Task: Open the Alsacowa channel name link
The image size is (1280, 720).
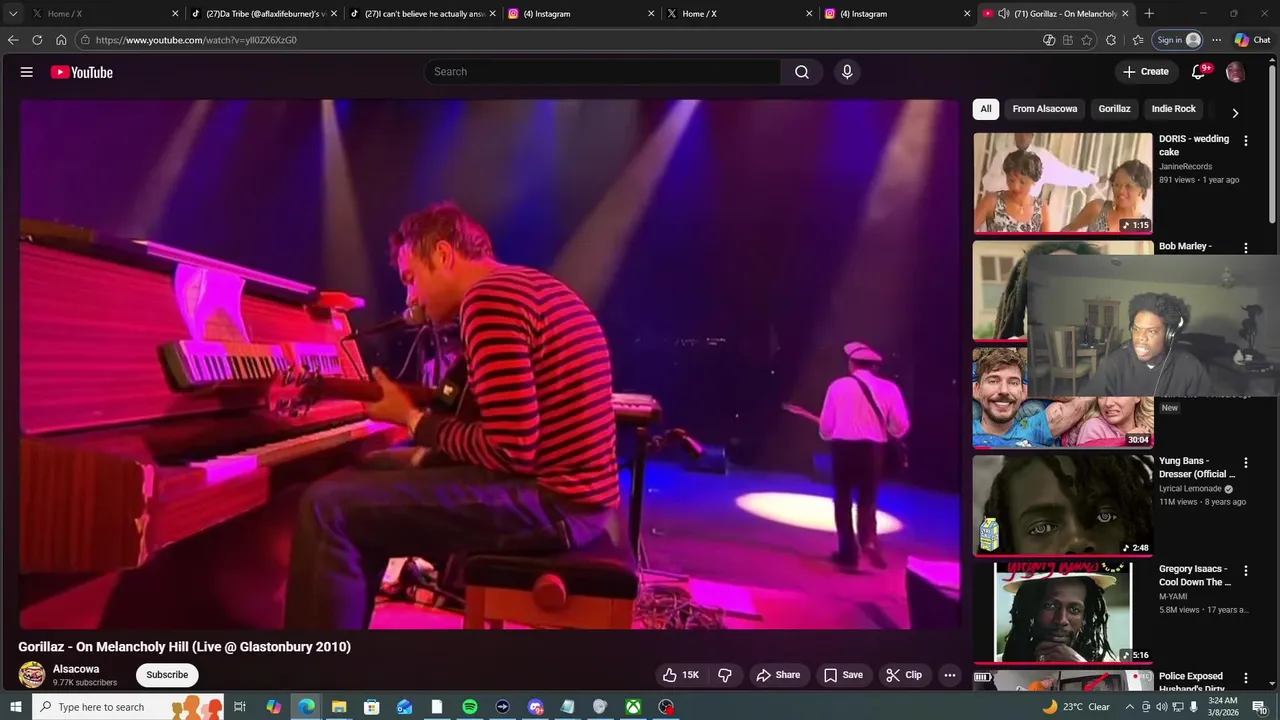Action: tap(76, 669)
